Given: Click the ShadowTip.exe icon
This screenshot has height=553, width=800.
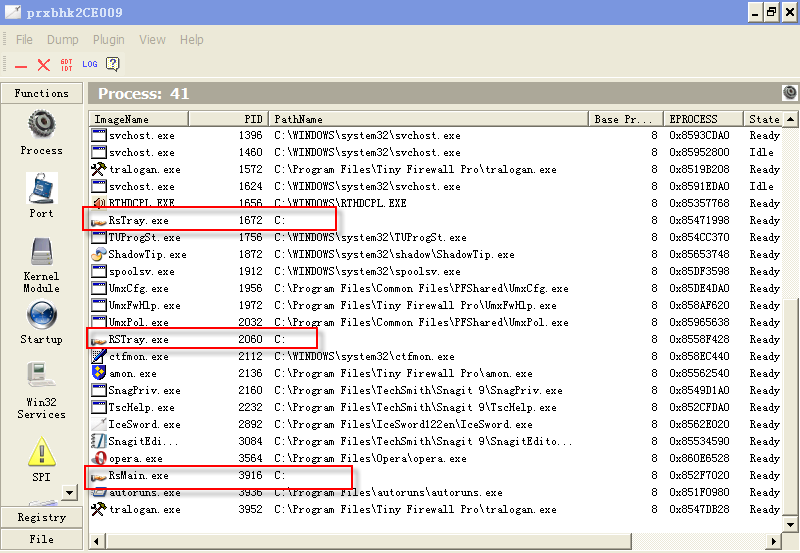Looking at the screenshot, I should tap(98, 254).
